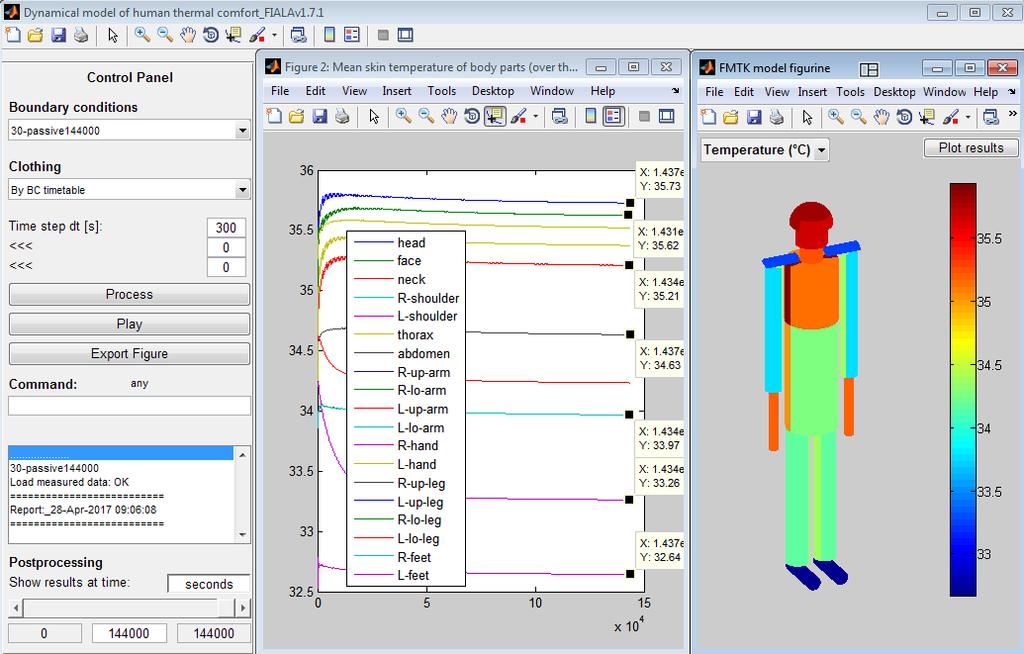
Task: Open File menu in Figure 2 window
Action: pyautogui.click(x=280, y=91)
